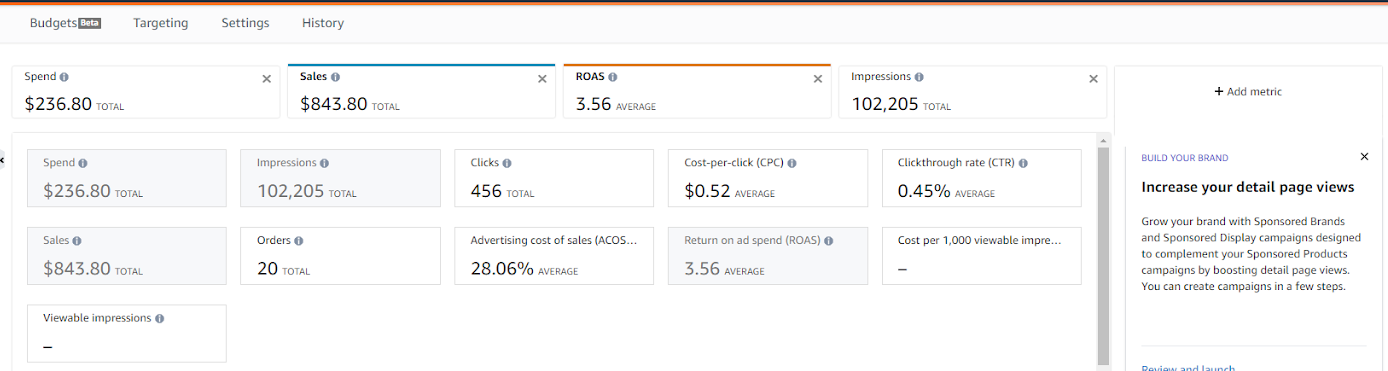Info icon next to top Spend card
Image resolution: width=1388 pixels, height=371 pixels.
click(x=64, y=77)
